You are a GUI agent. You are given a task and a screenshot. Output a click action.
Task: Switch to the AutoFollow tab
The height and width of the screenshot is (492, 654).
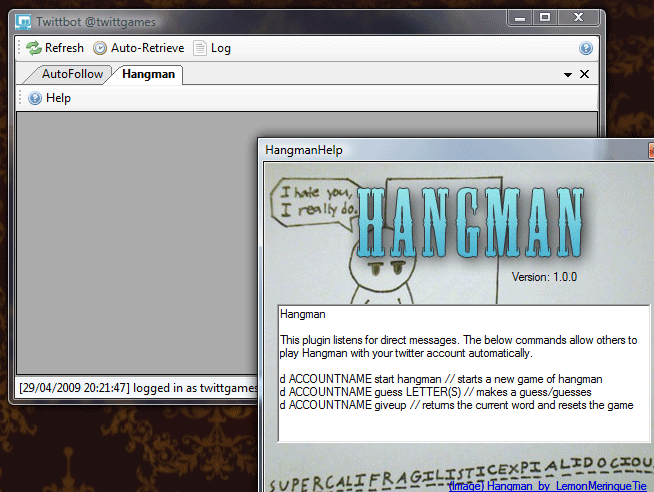coord(72,74)
